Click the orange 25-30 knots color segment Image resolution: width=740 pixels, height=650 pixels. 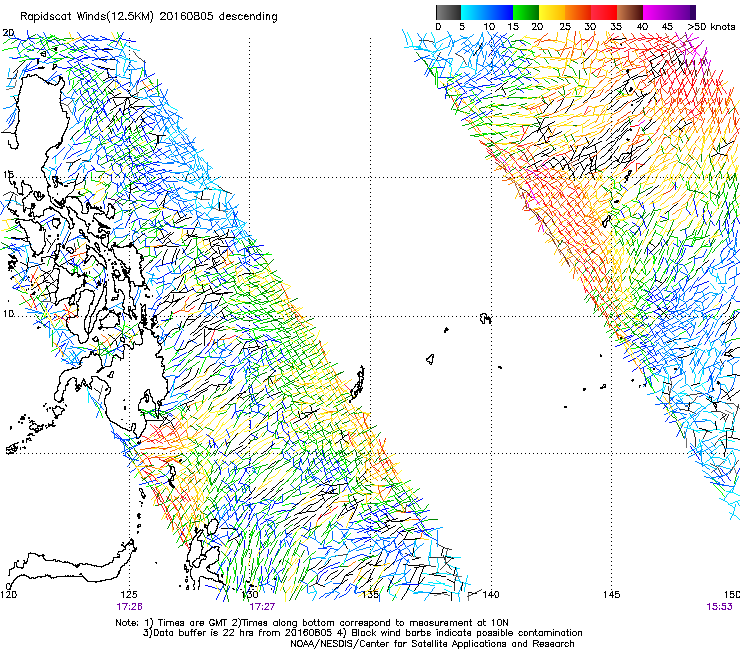(x=578, y=12)
